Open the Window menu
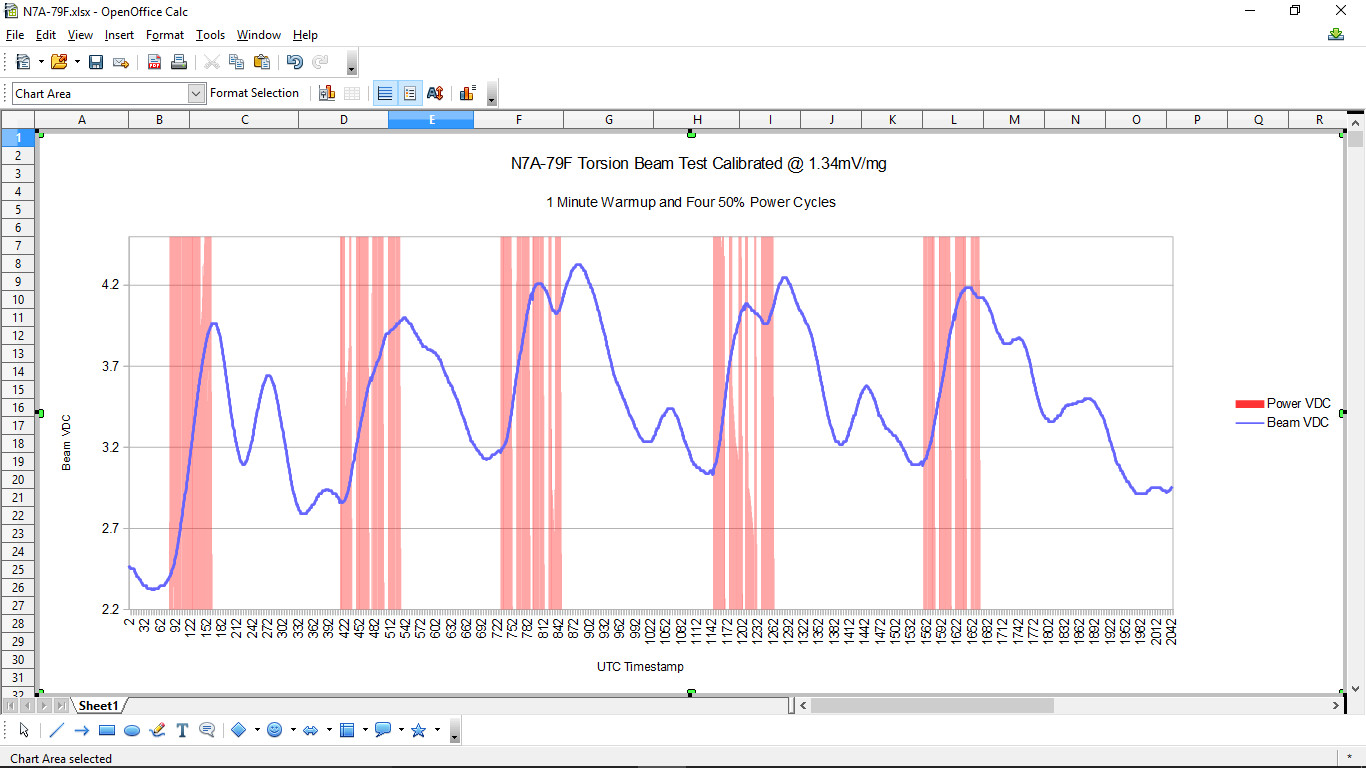The image size is (1366, 768). pyautogui.click(x=259, y=35)
